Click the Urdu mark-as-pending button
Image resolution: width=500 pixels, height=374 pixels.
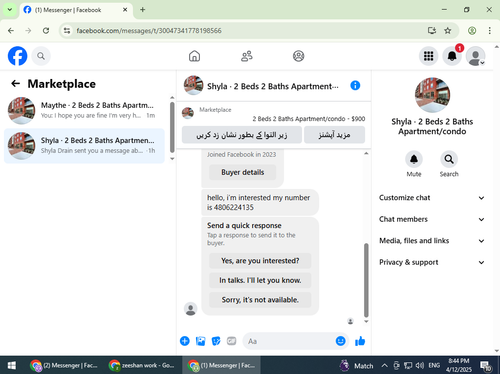[x=242, y=135]
